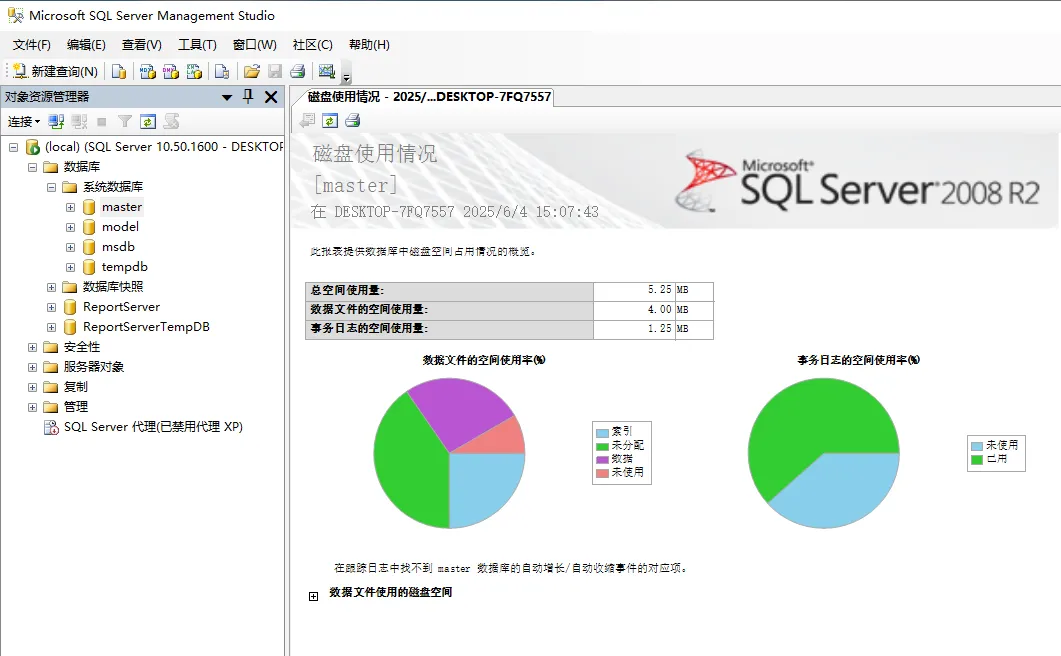Expand the model database node
Screen dimensions: 1061x656
pyautogui.click(x=70, y=227)
